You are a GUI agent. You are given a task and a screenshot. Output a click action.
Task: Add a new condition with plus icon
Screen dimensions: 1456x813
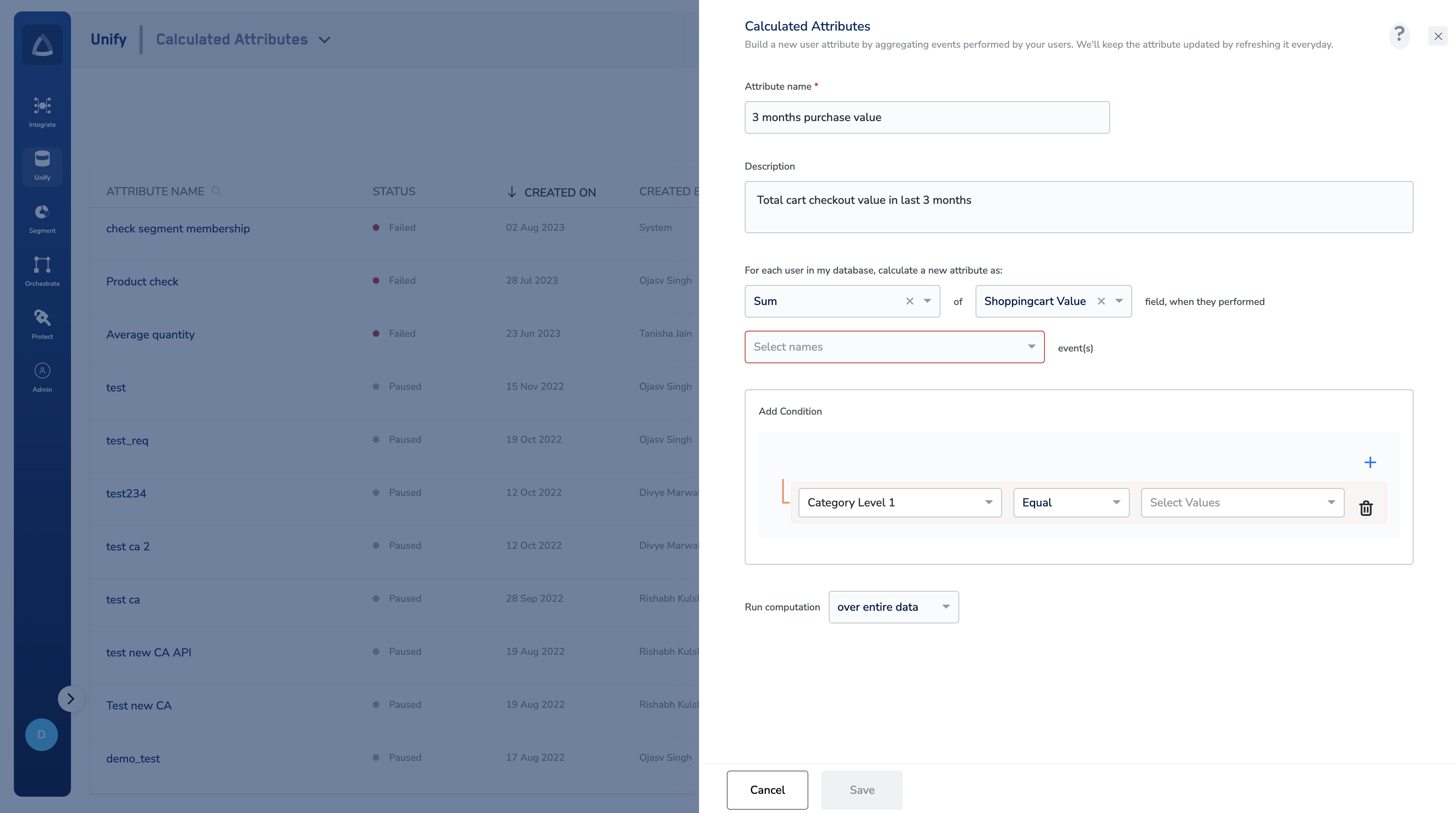click(1370, 462)
